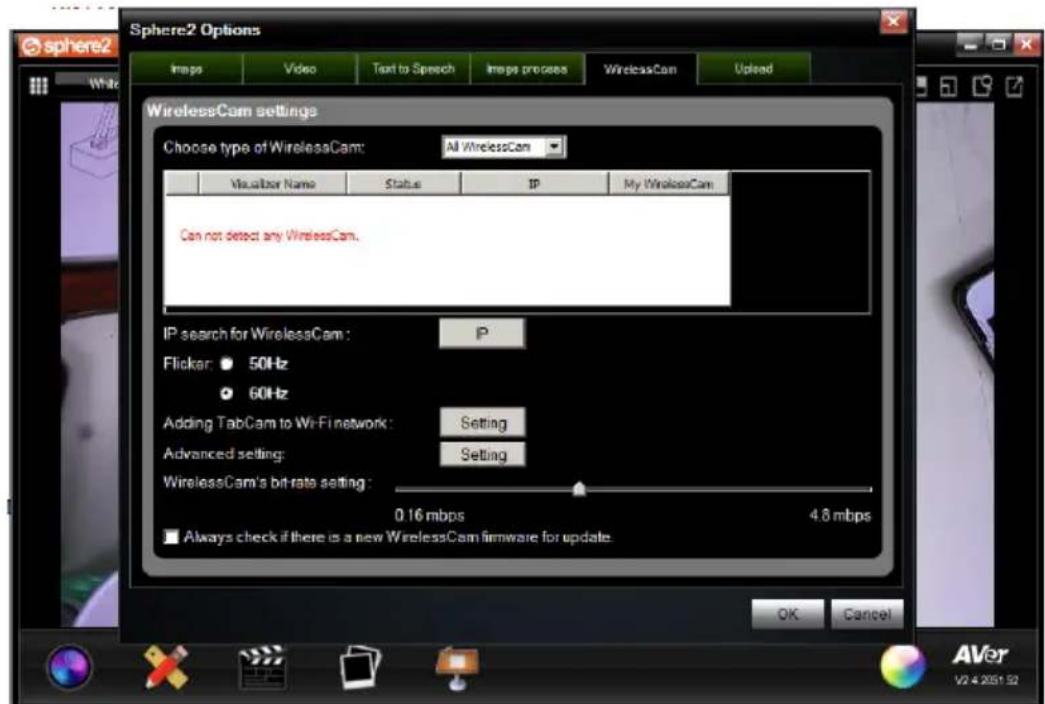Open the presentation easel icon
The image size is (1045, 704).
click(457, 669)
